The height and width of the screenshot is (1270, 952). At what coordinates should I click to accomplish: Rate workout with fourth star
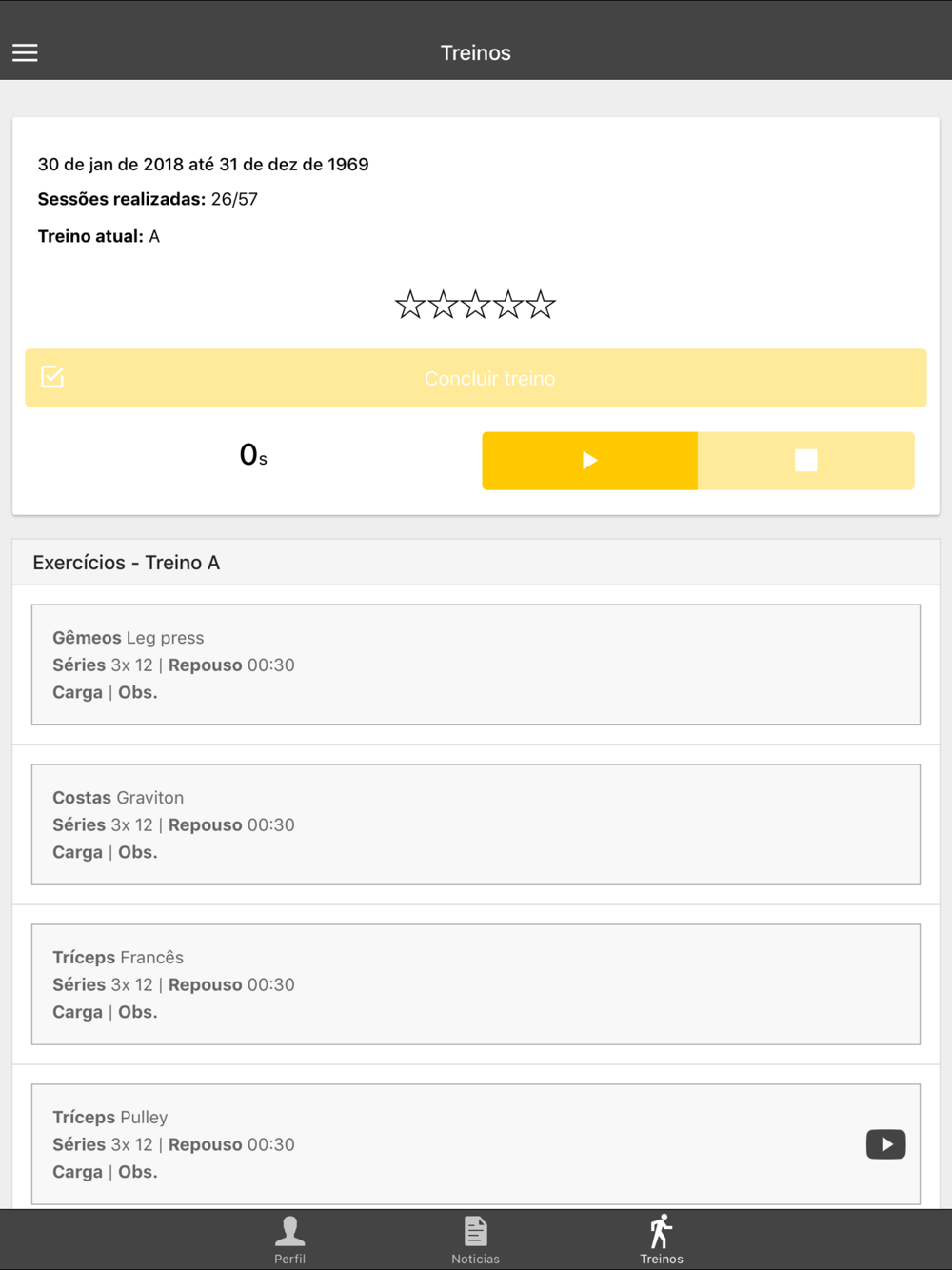(508, 305)
